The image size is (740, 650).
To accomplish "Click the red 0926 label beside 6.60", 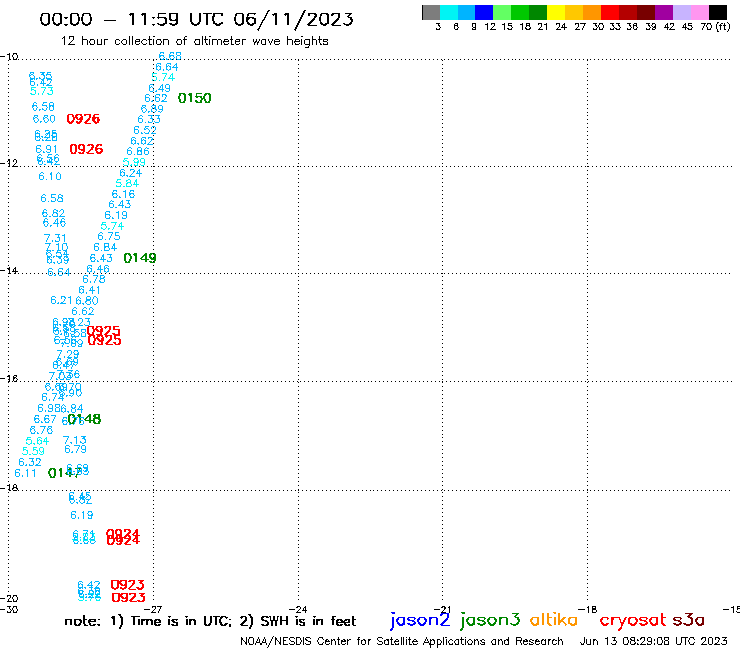I will coord(83,119).
